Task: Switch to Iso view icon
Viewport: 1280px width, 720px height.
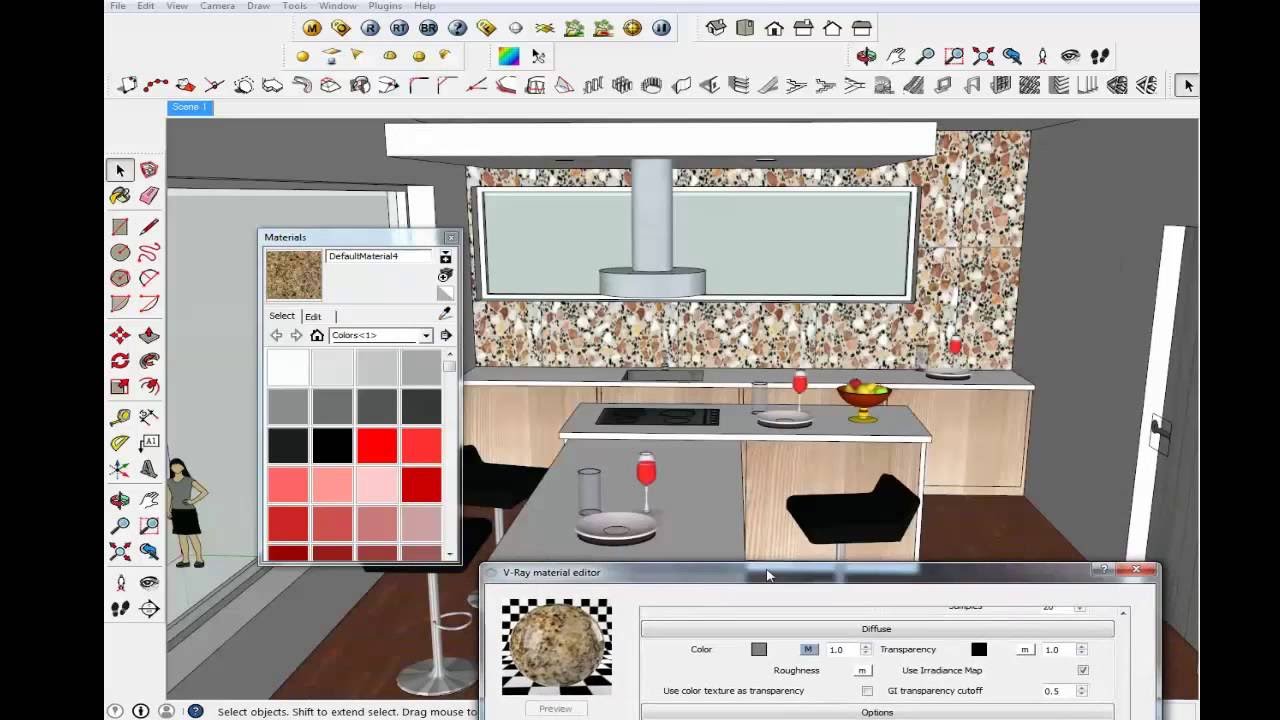Action: (x=716, y=28)
